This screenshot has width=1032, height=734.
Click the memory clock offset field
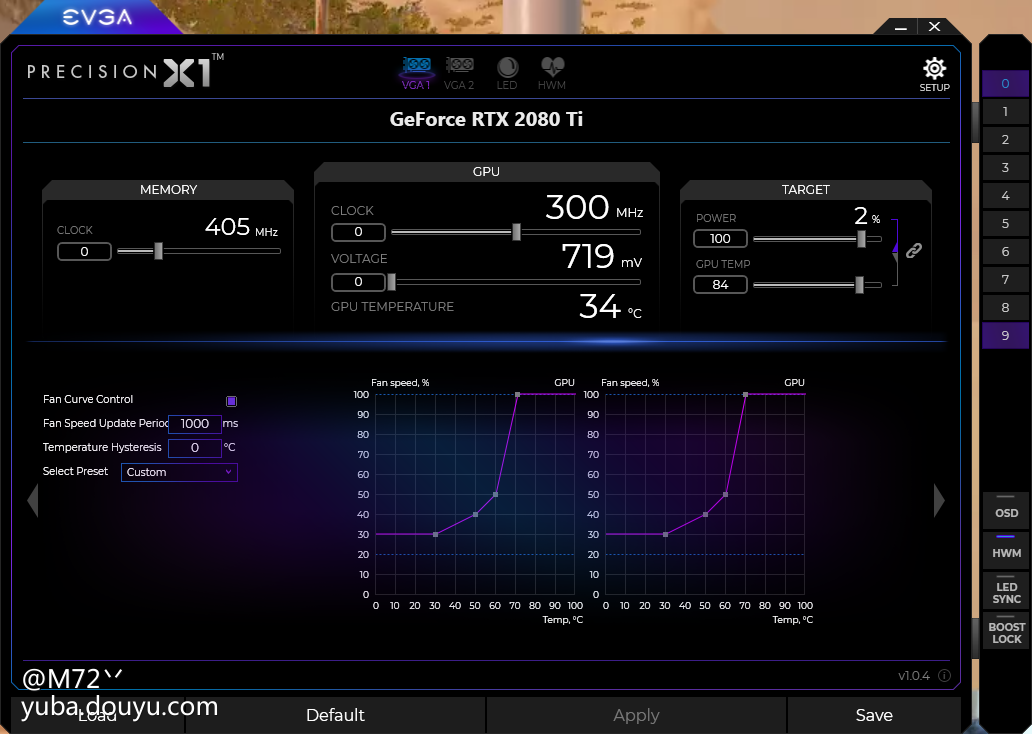[84, 251]
